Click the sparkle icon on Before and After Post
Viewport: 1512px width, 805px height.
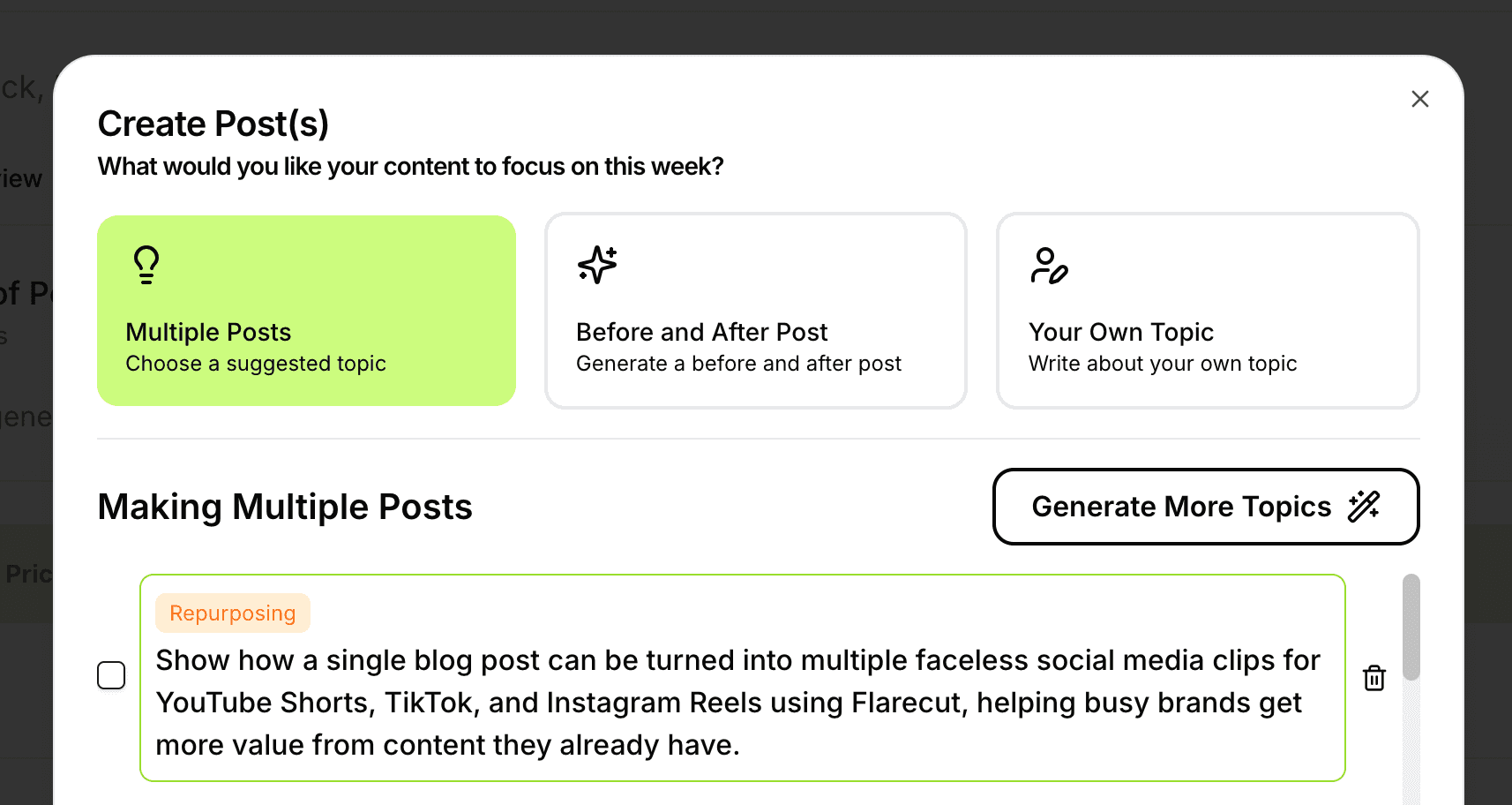[x=597, y=265]
